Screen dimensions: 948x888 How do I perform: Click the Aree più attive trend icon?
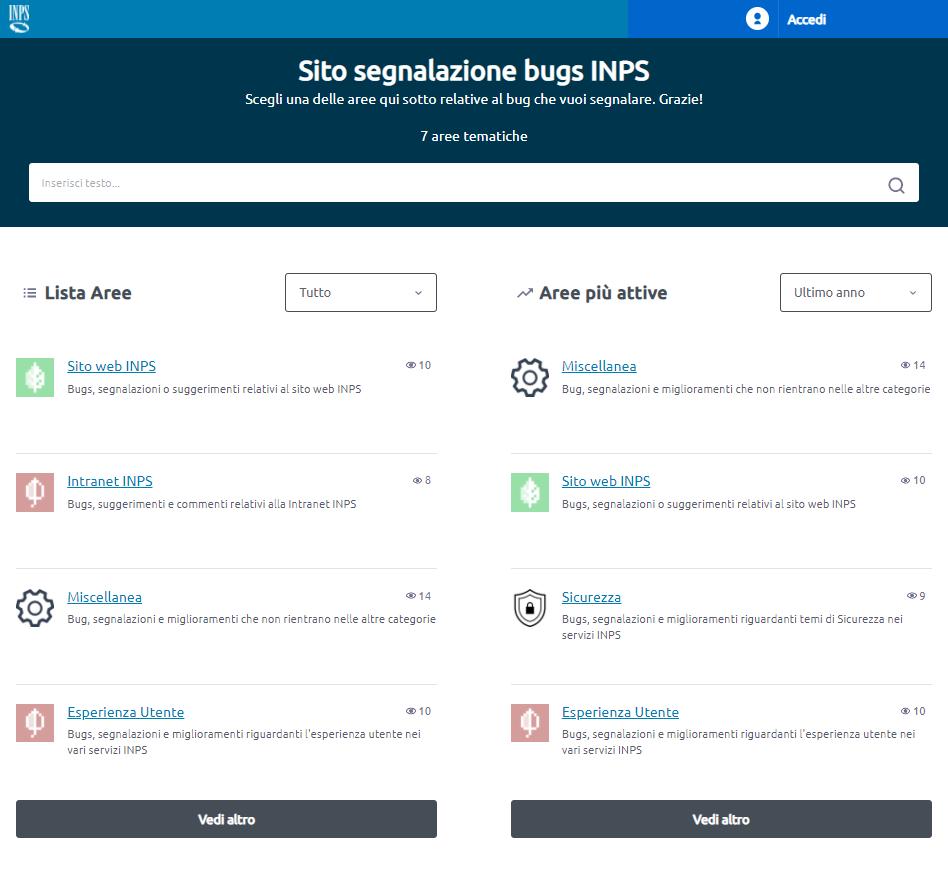point(525,293)
